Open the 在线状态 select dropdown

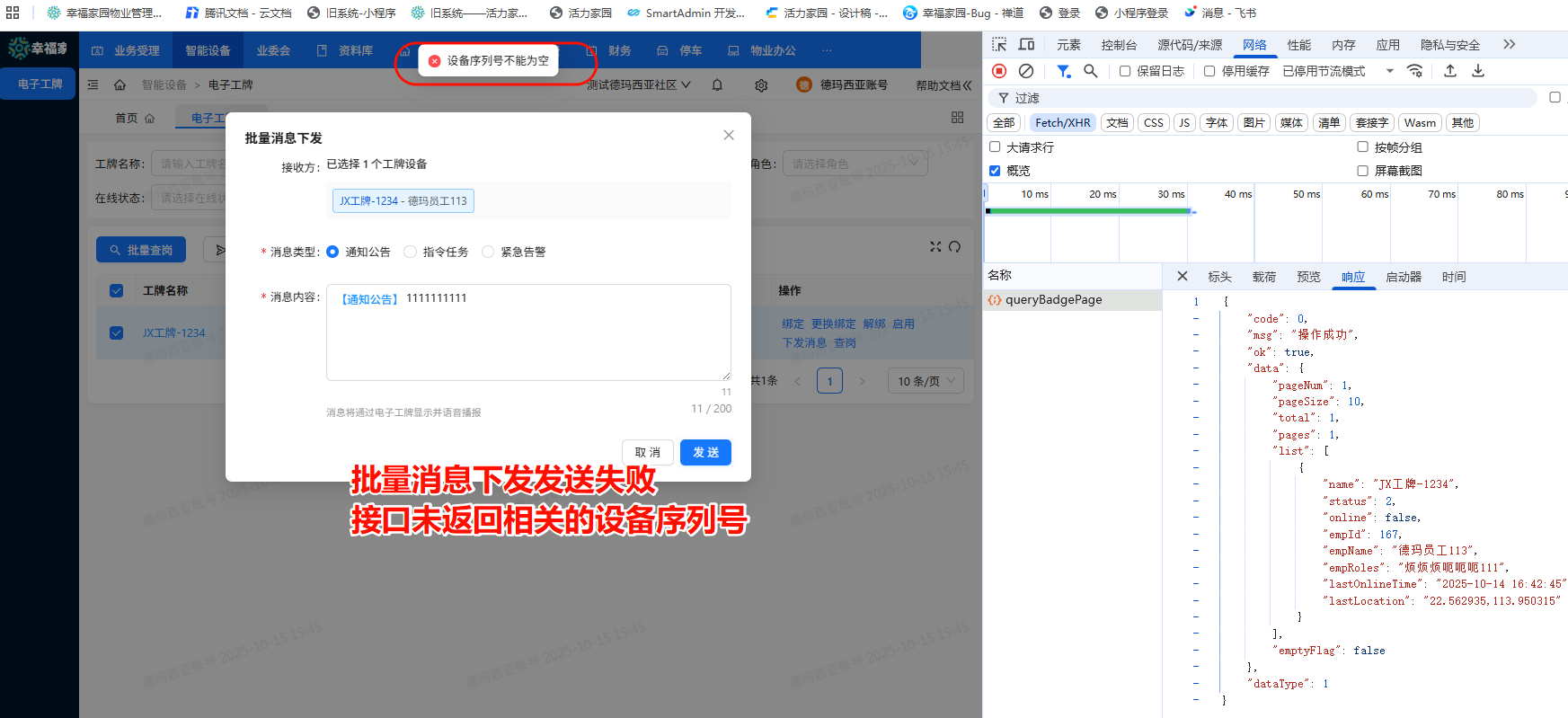[189, 198]
